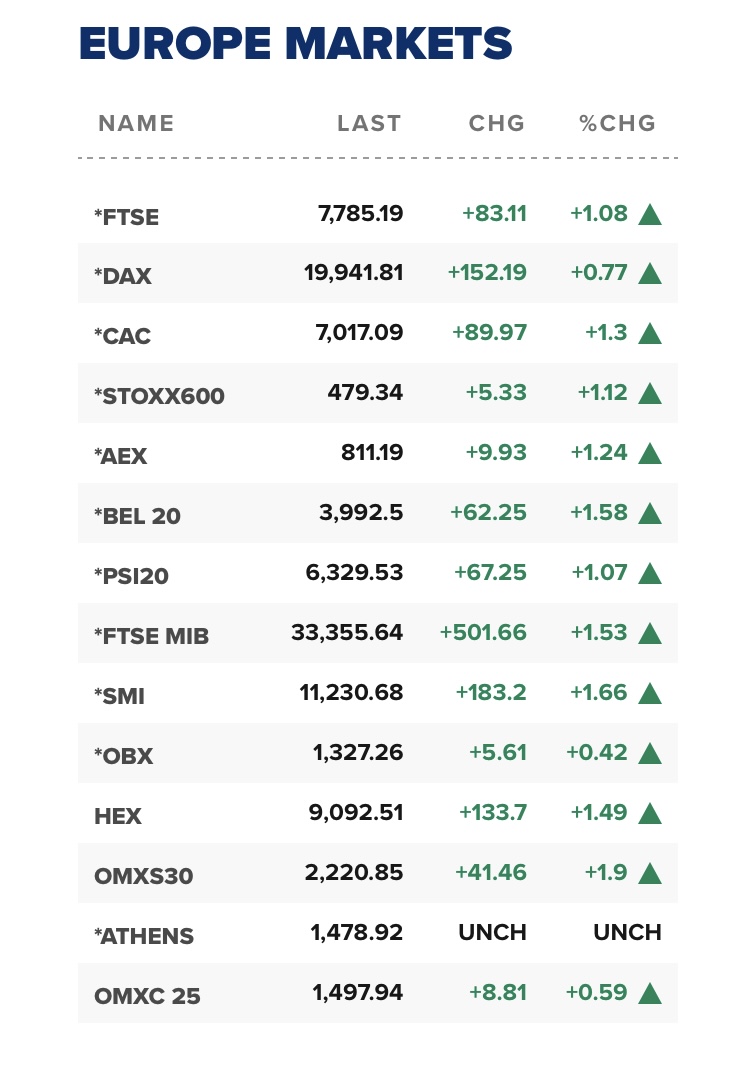The height and width of the screenshot is (1067, 733).
Task: Click the green up arrow beside FTSE
Action: tap(650, 214)
